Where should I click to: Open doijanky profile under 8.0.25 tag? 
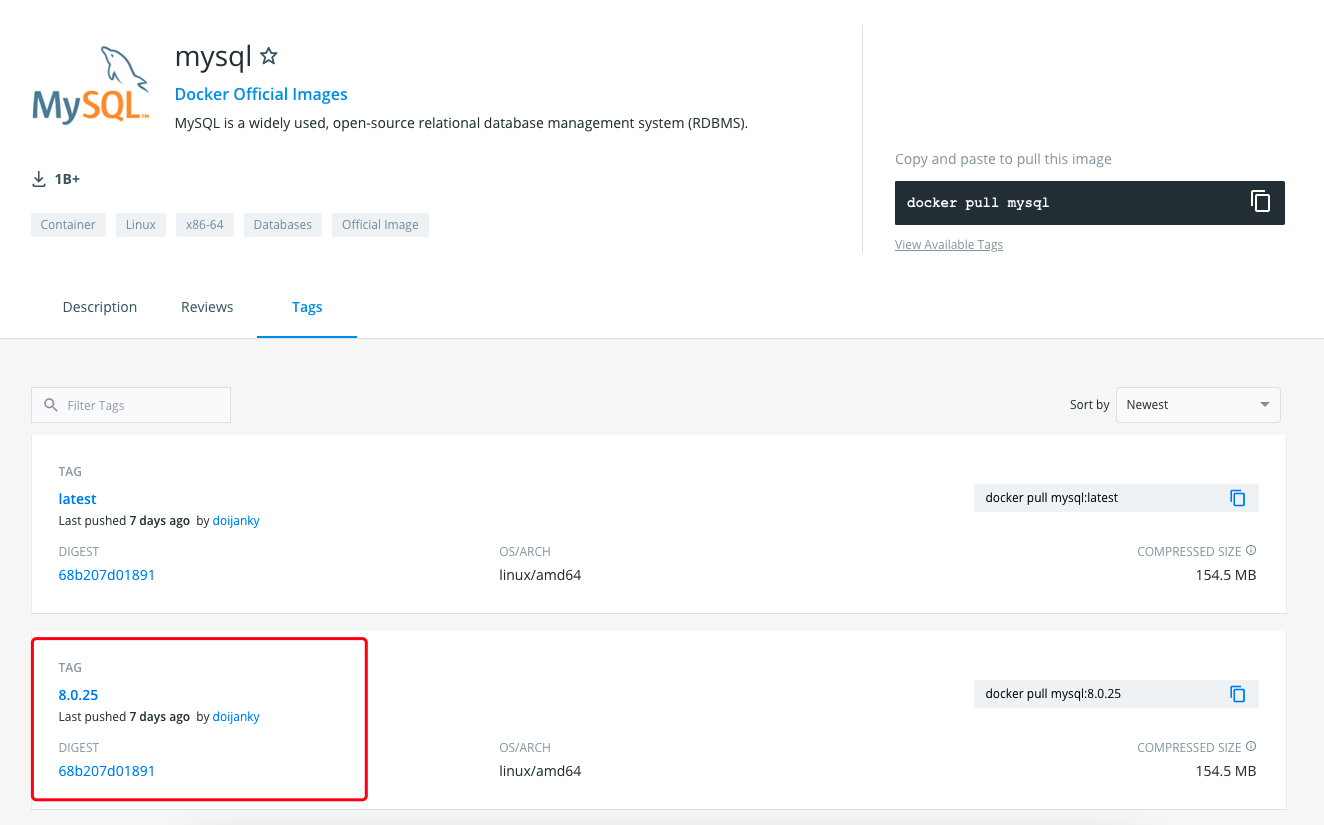[x=236, y=717]
